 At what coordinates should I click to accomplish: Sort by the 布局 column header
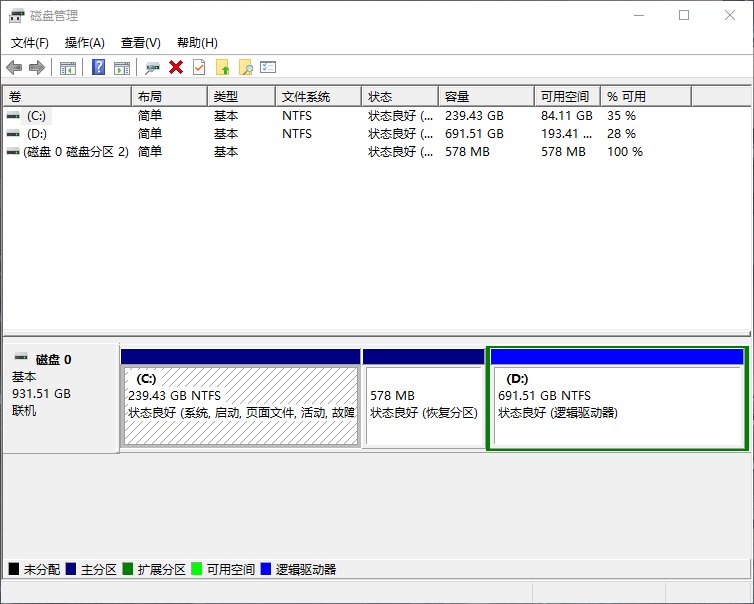pos(169,97)
